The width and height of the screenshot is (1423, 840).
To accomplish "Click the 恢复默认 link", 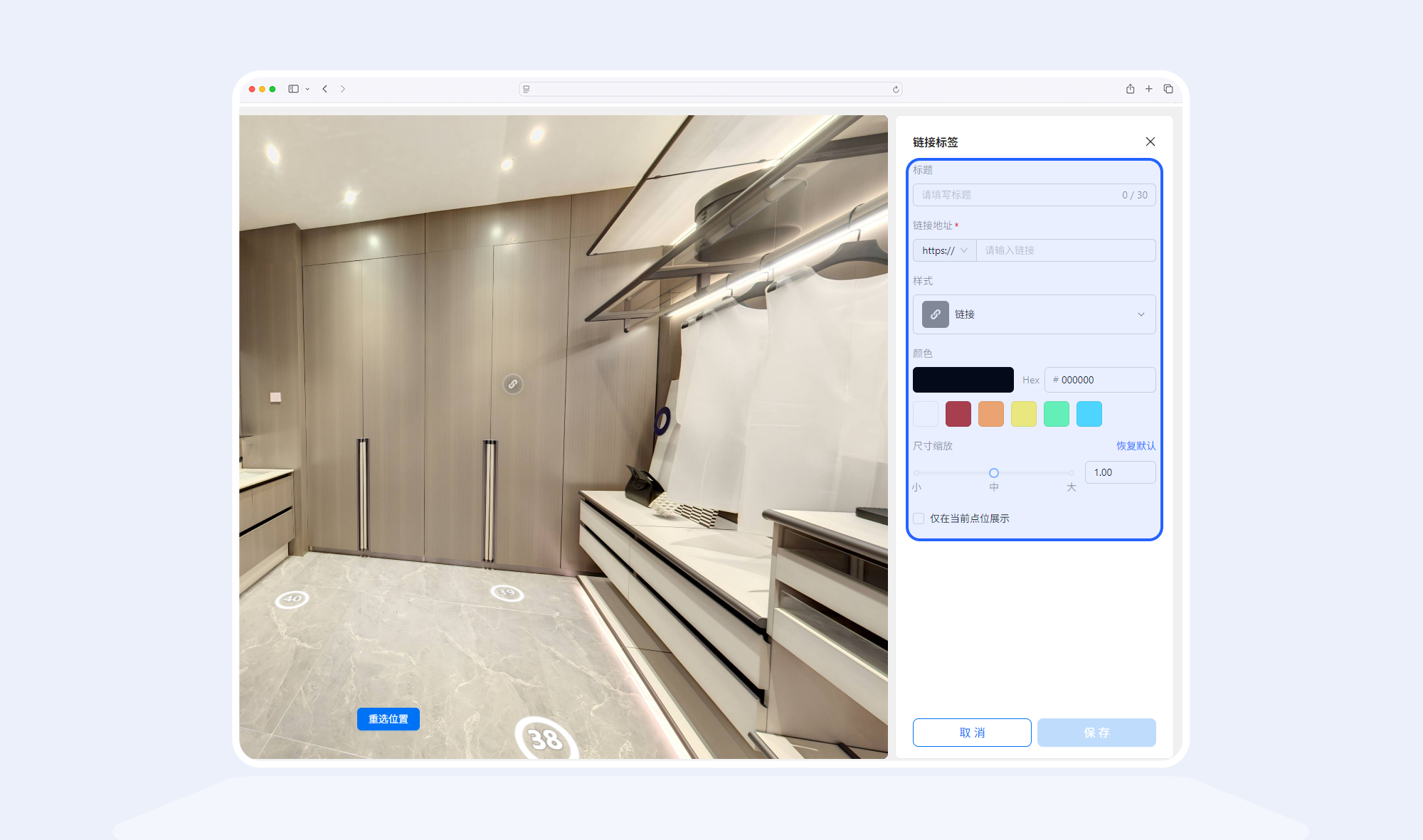I will 1136,446.
